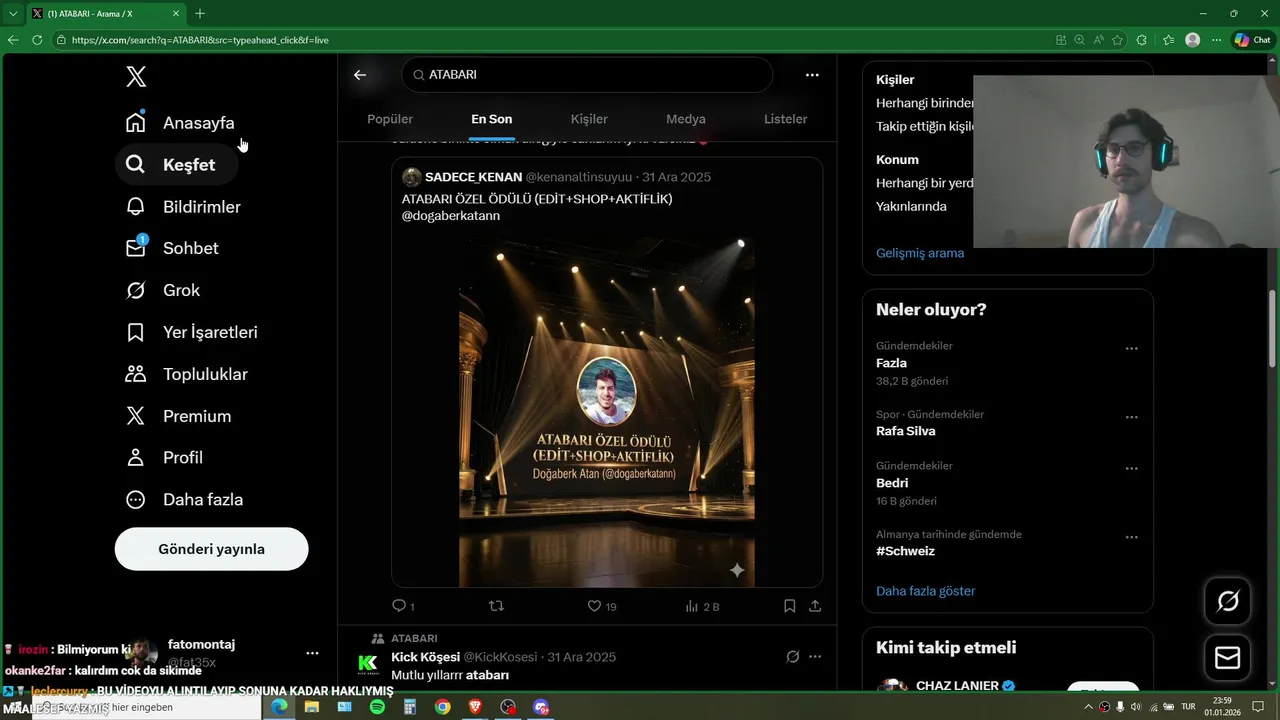Open favorites list icon
Viewport: 1280px width, 720px height.
click(x=1168, y=40)
